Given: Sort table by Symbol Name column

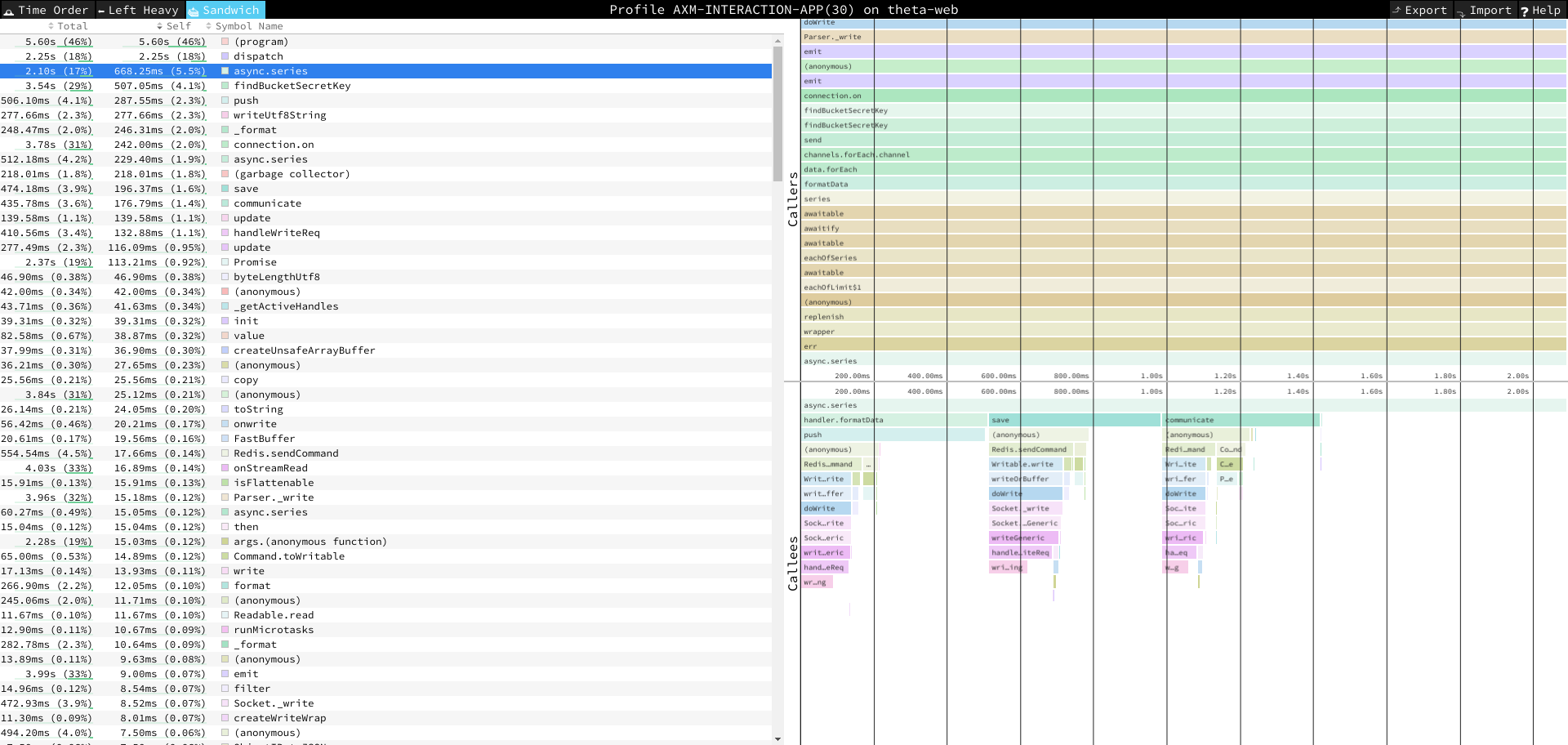Looking at the screenshot, I should pyautogui.click(x=244, y=26).
